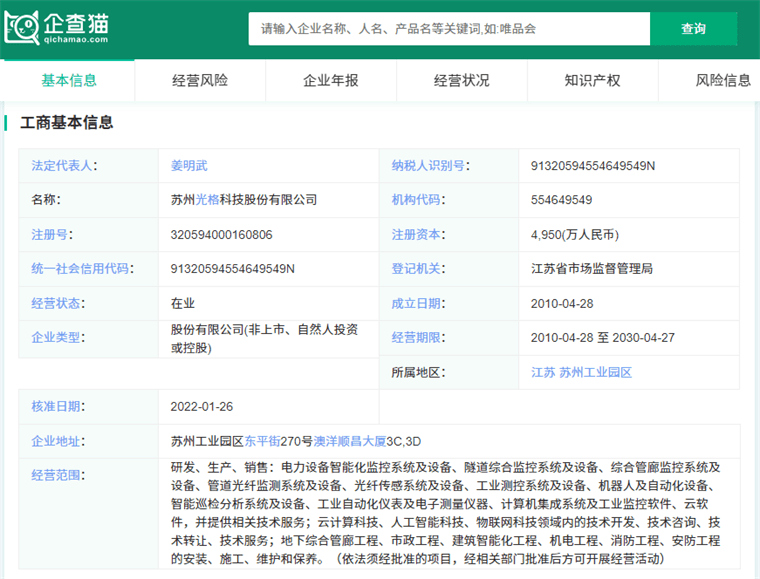Click the 企查猫 cat logo icon

click(22, 27)
